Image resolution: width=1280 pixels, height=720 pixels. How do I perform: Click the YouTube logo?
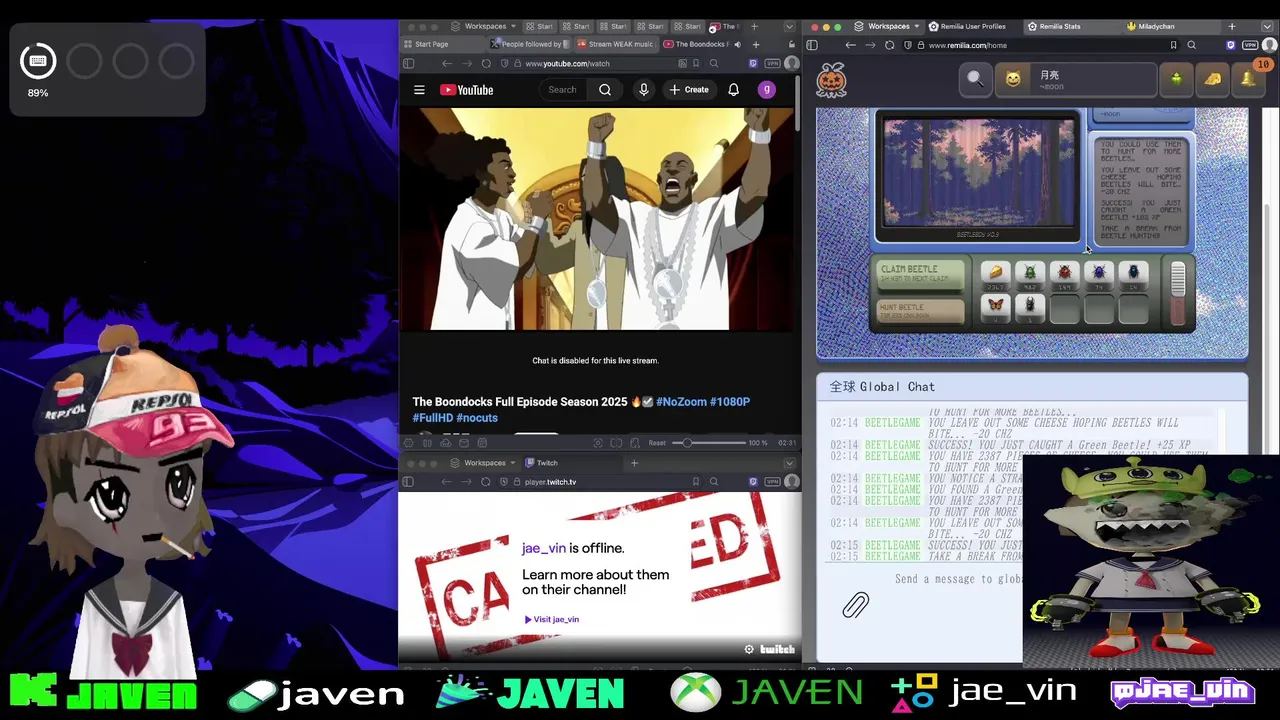[467, 90]
